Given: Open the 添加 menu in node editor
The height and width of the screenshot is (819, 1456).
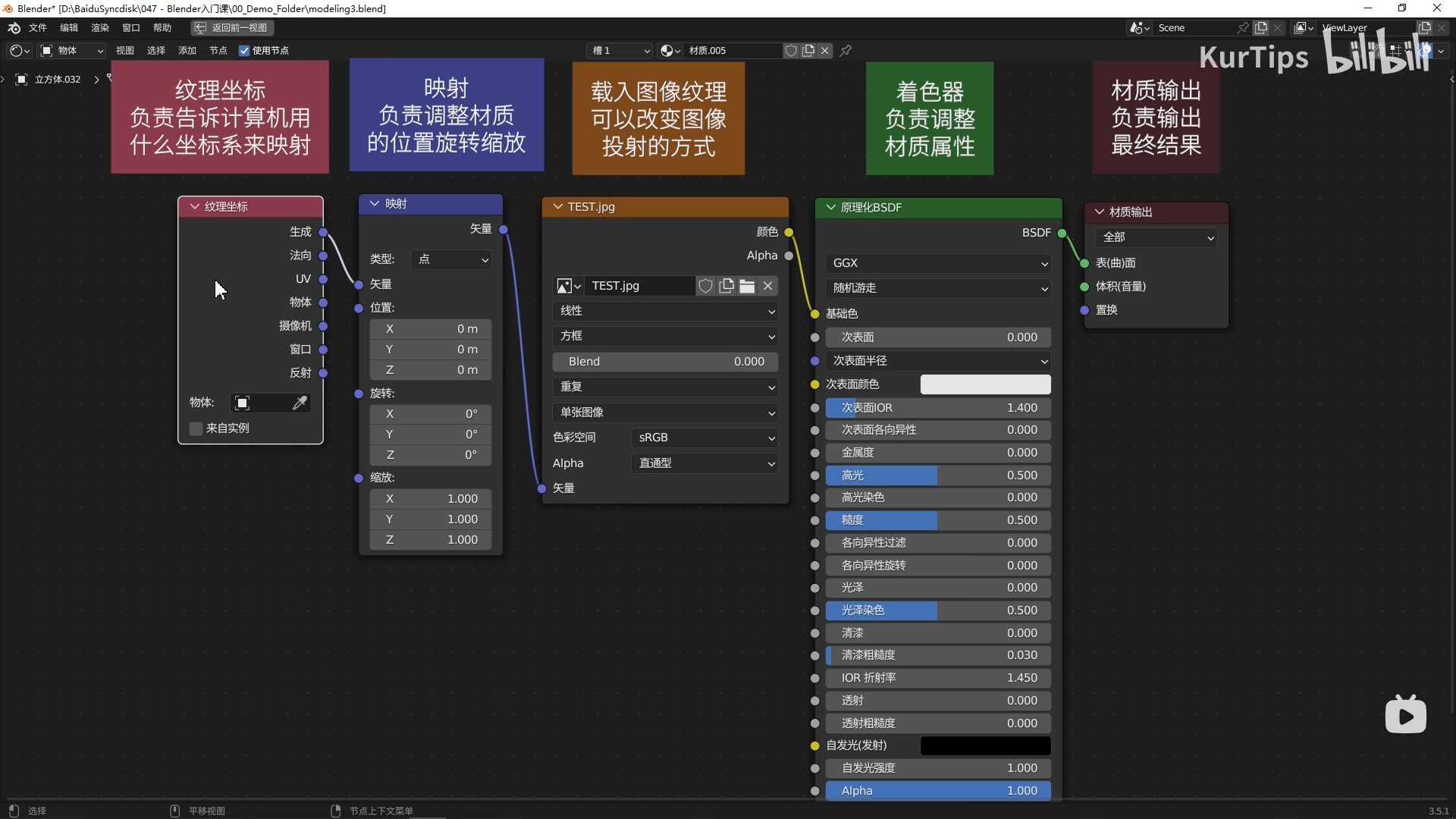Looking at the screenshot, I should (x=187, y=51).
